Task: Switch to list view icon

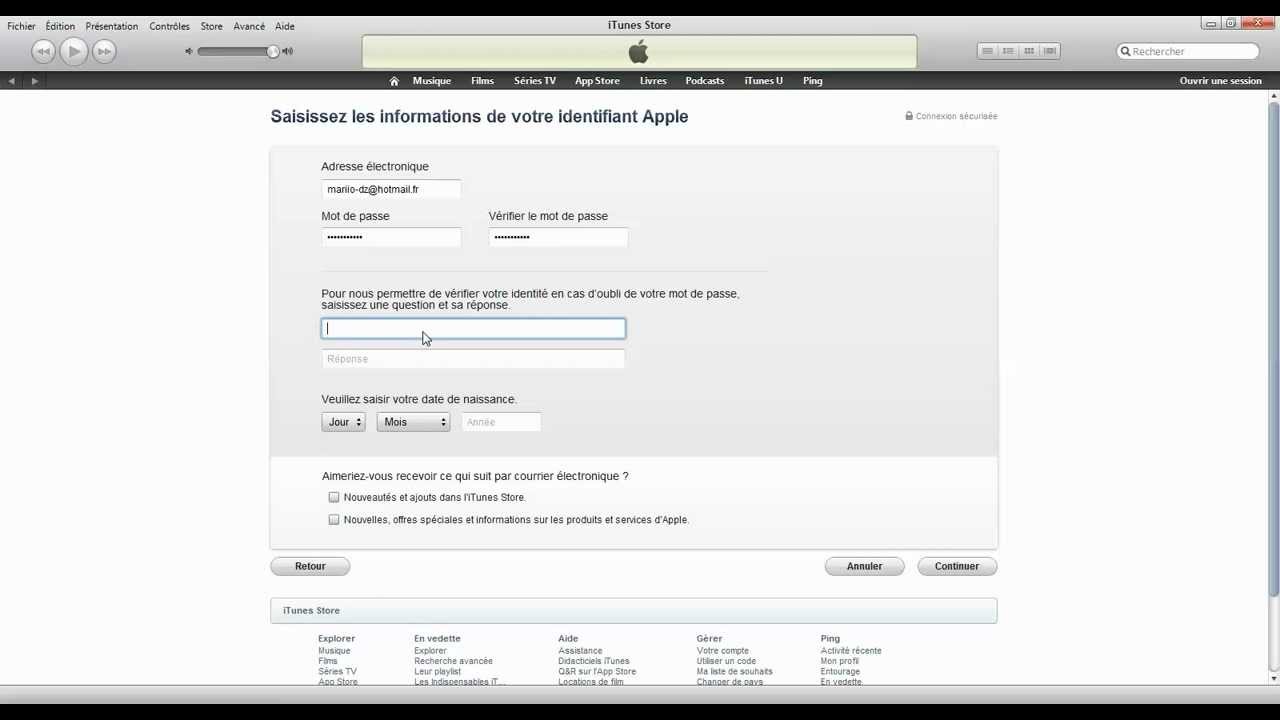Action: (987, 51)
